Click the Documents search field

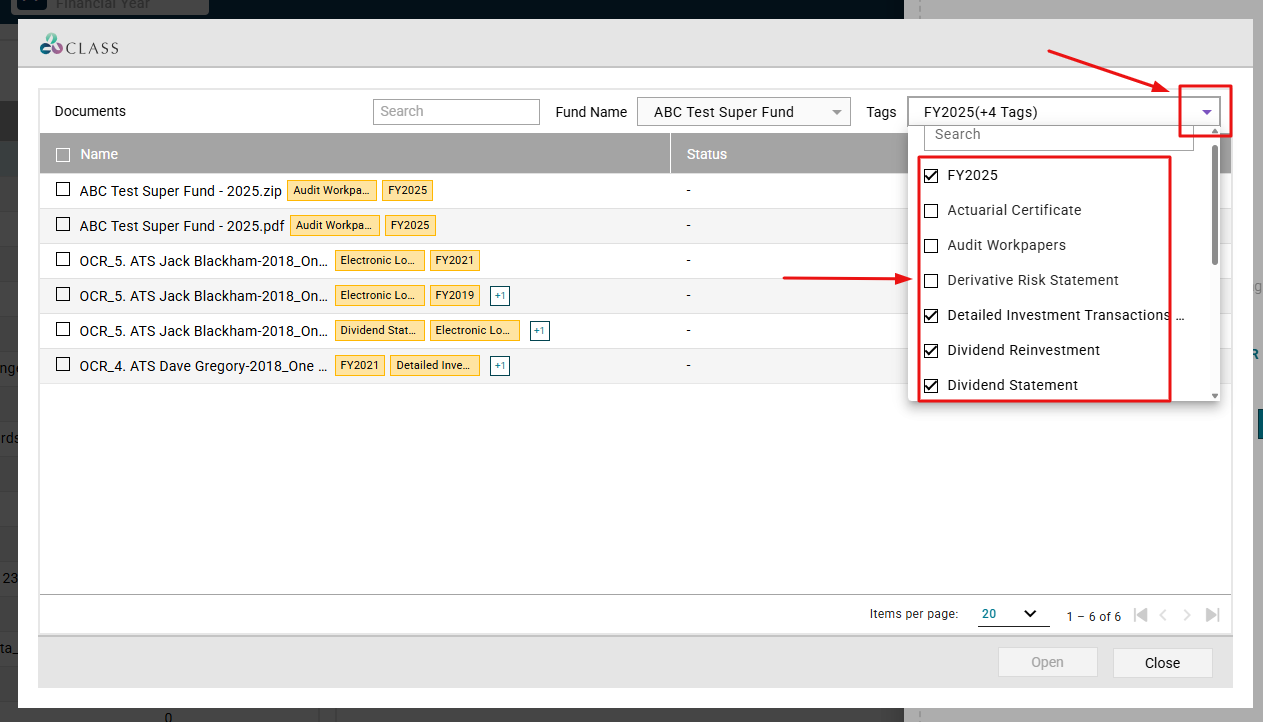tap(456, 111)
